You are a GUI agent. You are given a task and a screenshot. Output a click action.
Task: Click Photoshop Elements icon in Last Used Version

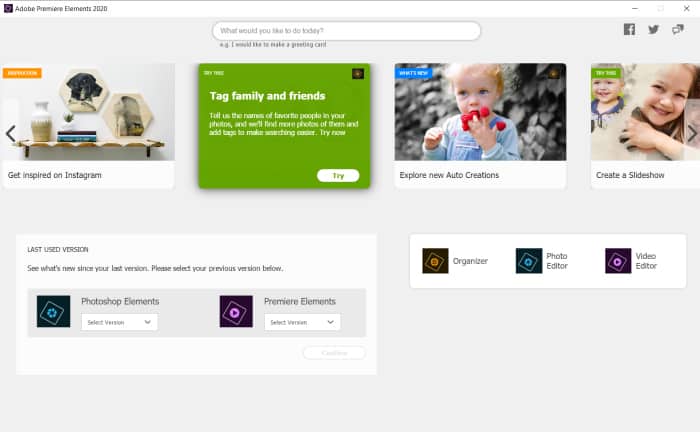click(54, 312)
